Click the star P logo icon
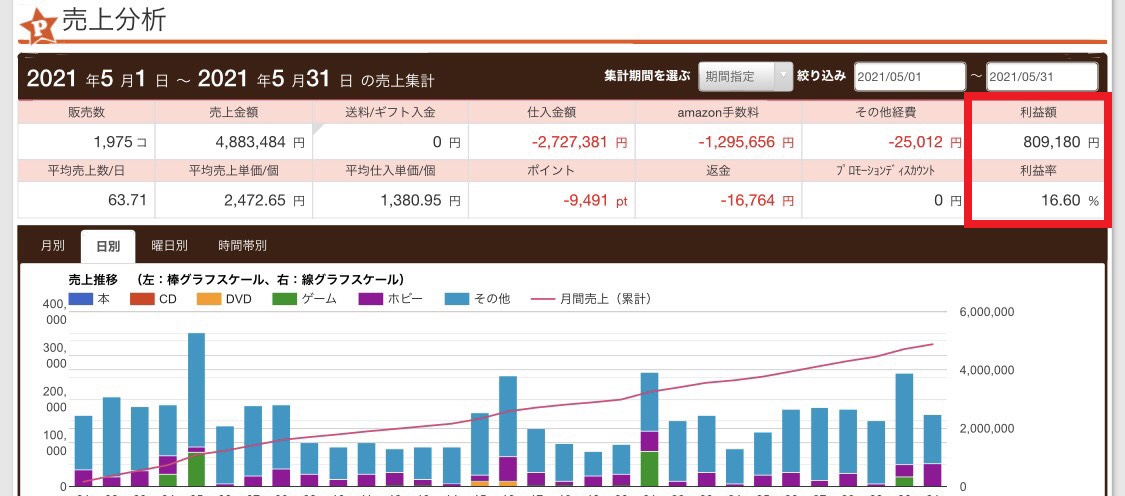Screen dimensions: 1125x496 pyautogui.click(x=37, y=26)
